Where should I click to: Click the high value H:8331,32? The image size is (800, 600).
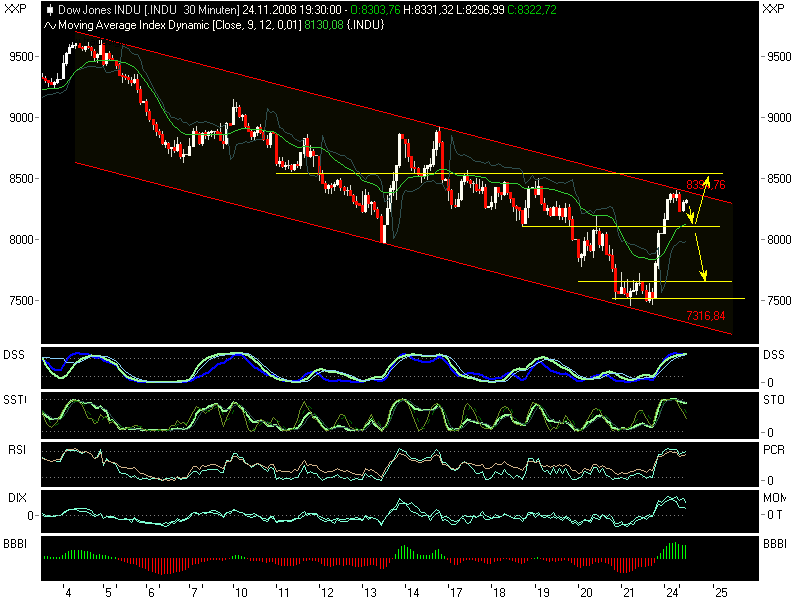click(428, 10)
